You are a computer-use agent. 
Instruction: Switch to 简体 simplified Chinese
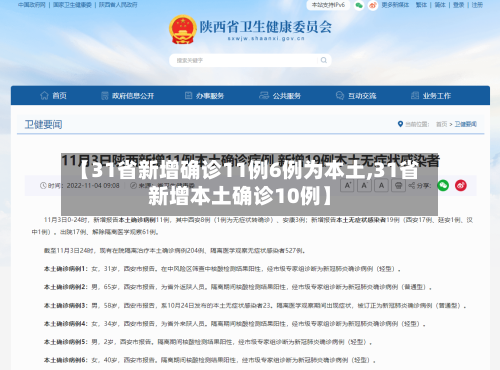click(x=440, y=5)
